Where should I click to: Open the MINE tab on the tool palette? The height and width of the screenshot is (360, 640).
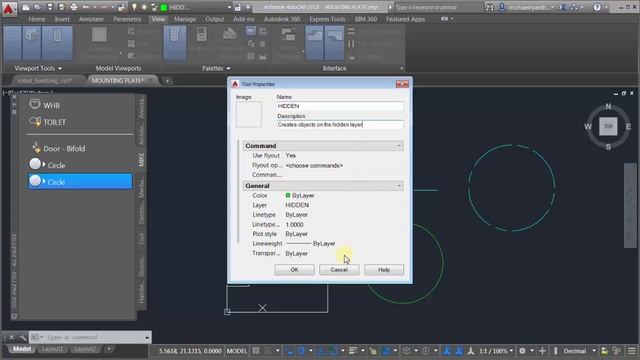[x=141, y=160]
